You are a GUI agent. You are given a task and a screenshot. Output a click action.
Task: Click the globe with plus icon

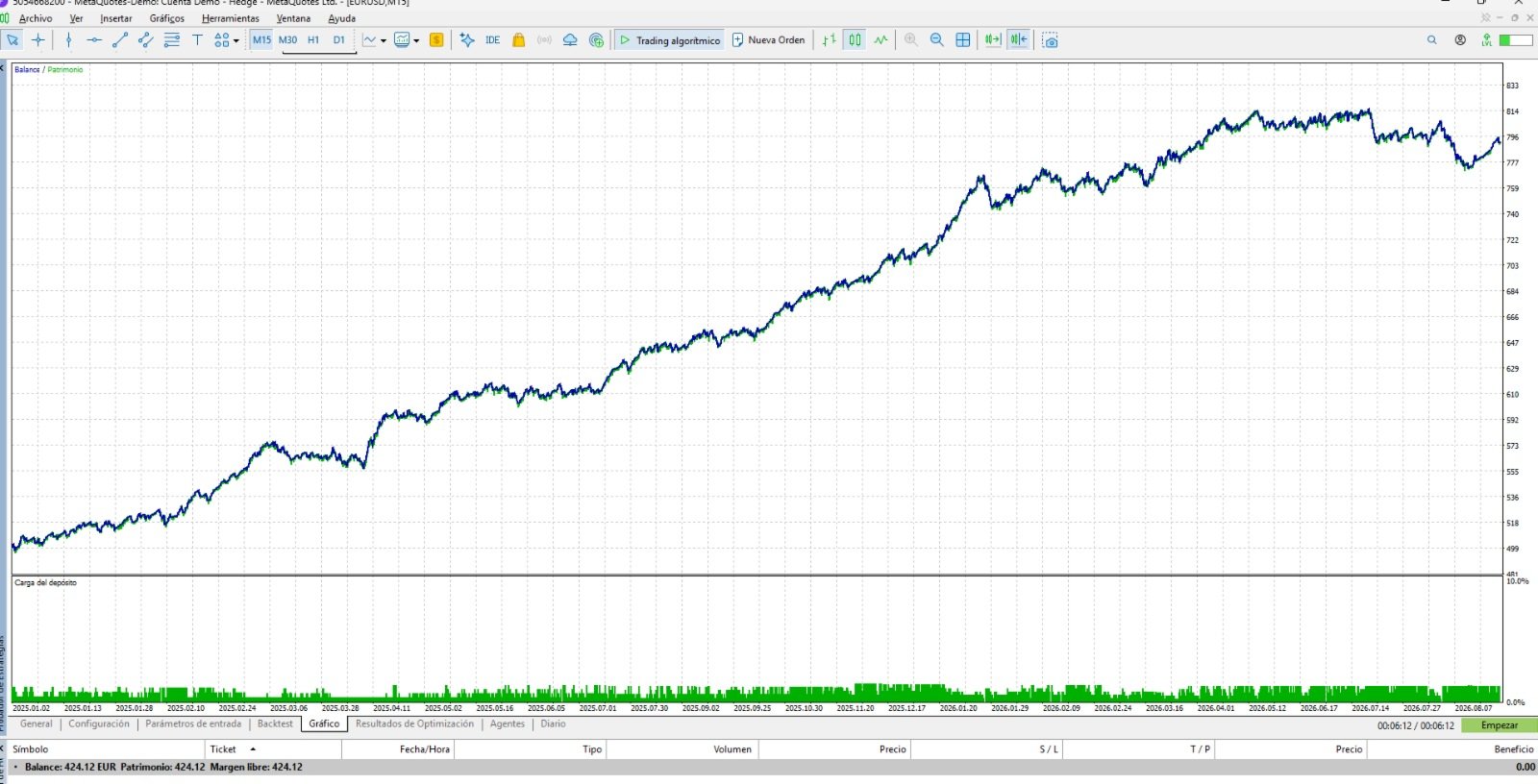pos(596,40)
